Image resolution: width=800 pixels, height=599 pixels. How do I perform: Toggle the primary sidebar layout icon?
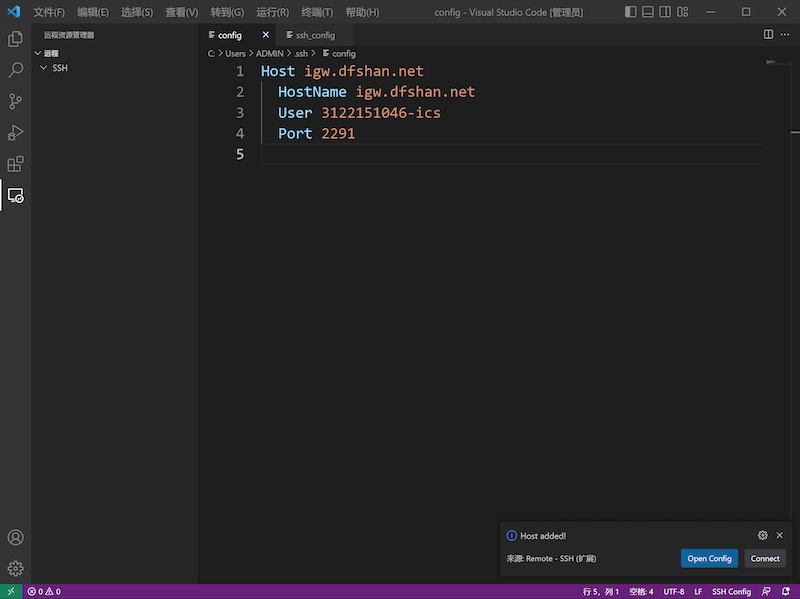(632, 11)
